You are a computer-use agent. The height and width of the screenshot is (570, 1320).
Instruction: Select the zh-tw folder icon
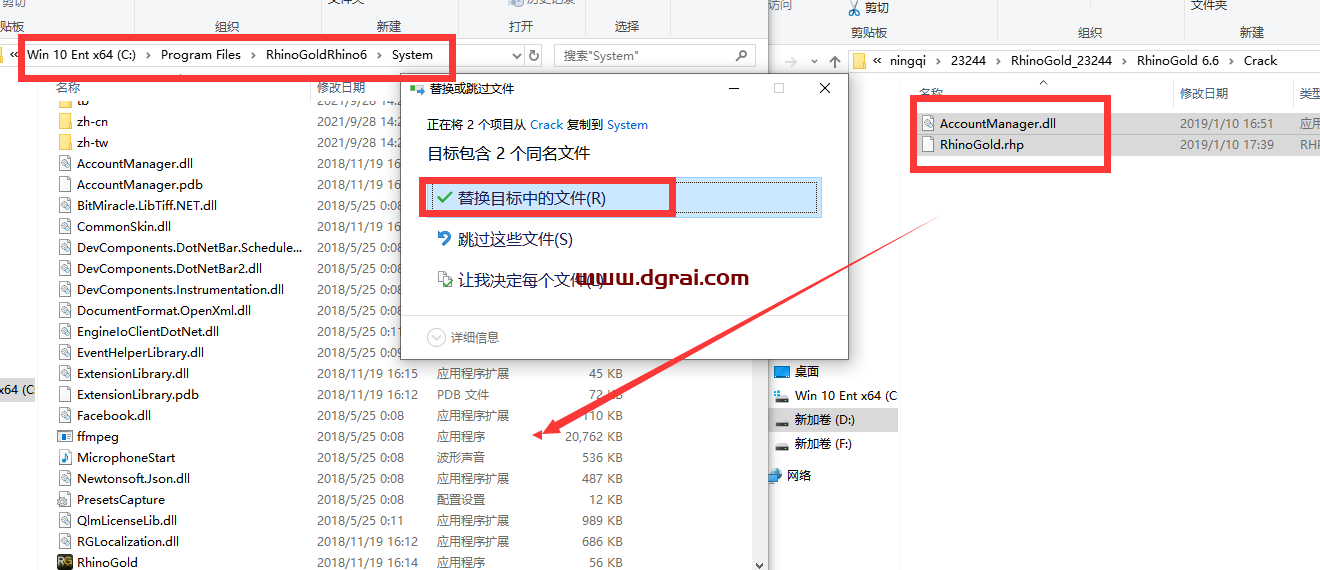65,143
